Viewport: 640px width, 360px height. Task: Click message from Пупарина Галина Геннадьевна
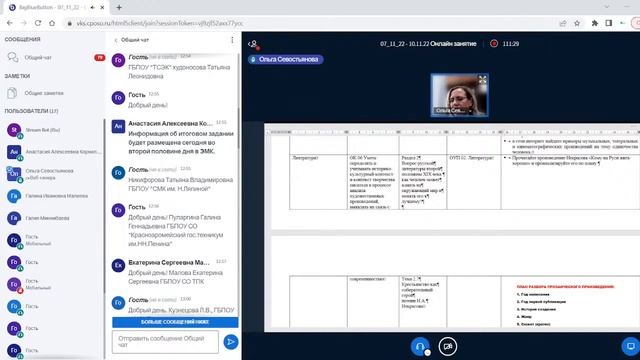[177, 231]
